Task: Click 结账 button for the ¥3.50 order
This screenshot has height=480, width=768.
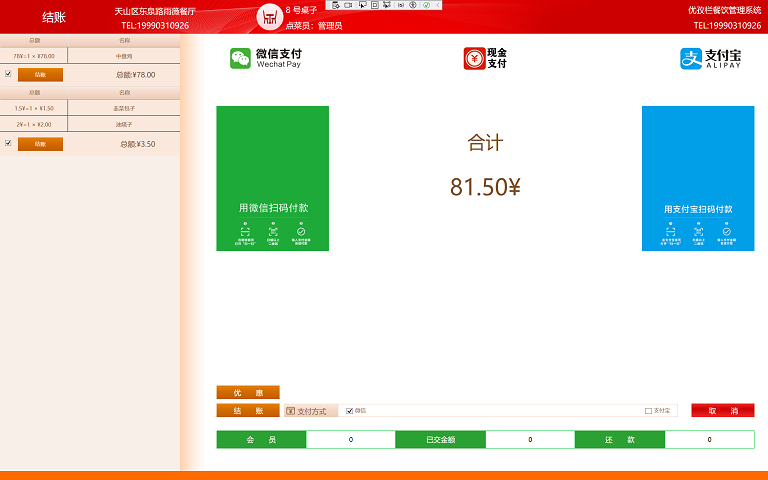Action: coord(40,144)
